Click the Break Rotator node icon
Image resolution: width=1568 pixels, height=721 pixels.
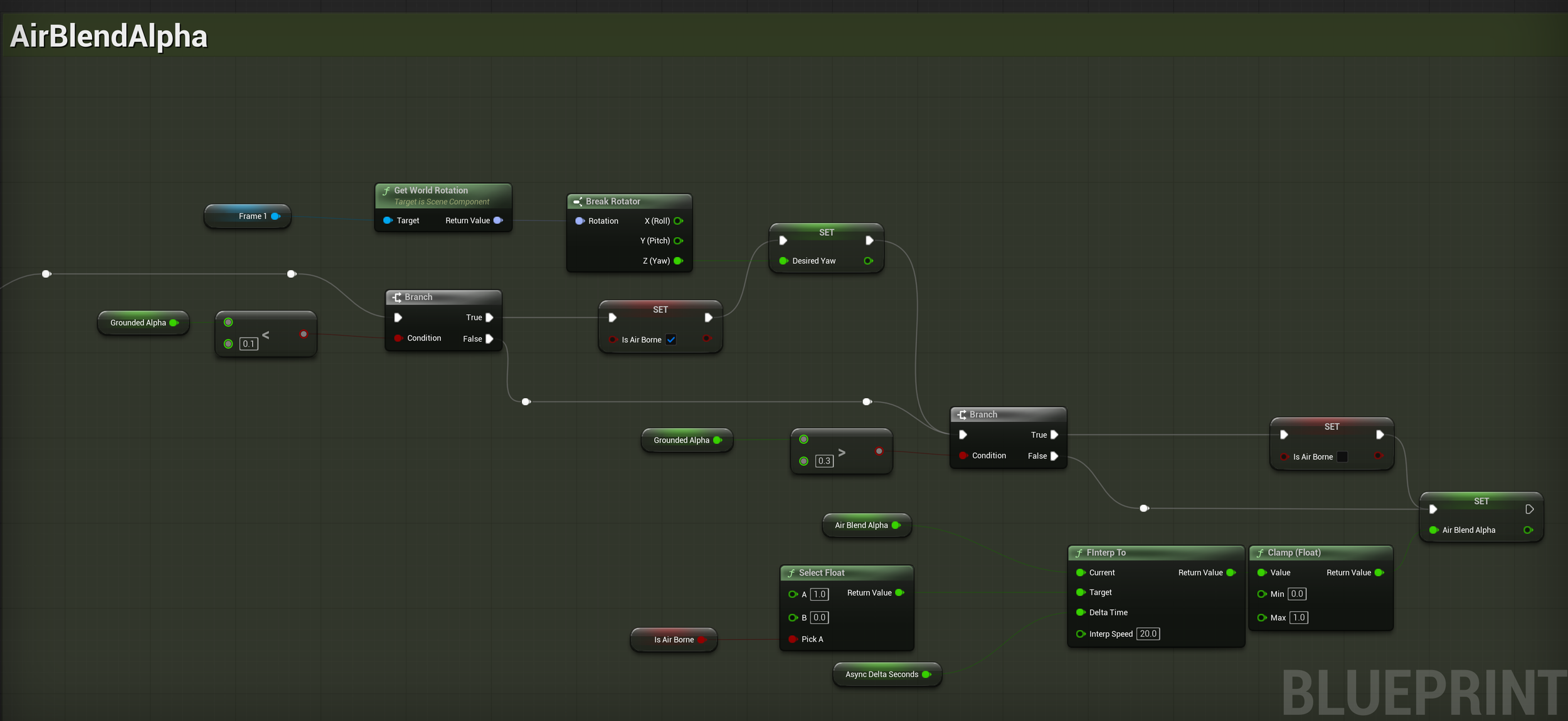(x=578, y=201)
